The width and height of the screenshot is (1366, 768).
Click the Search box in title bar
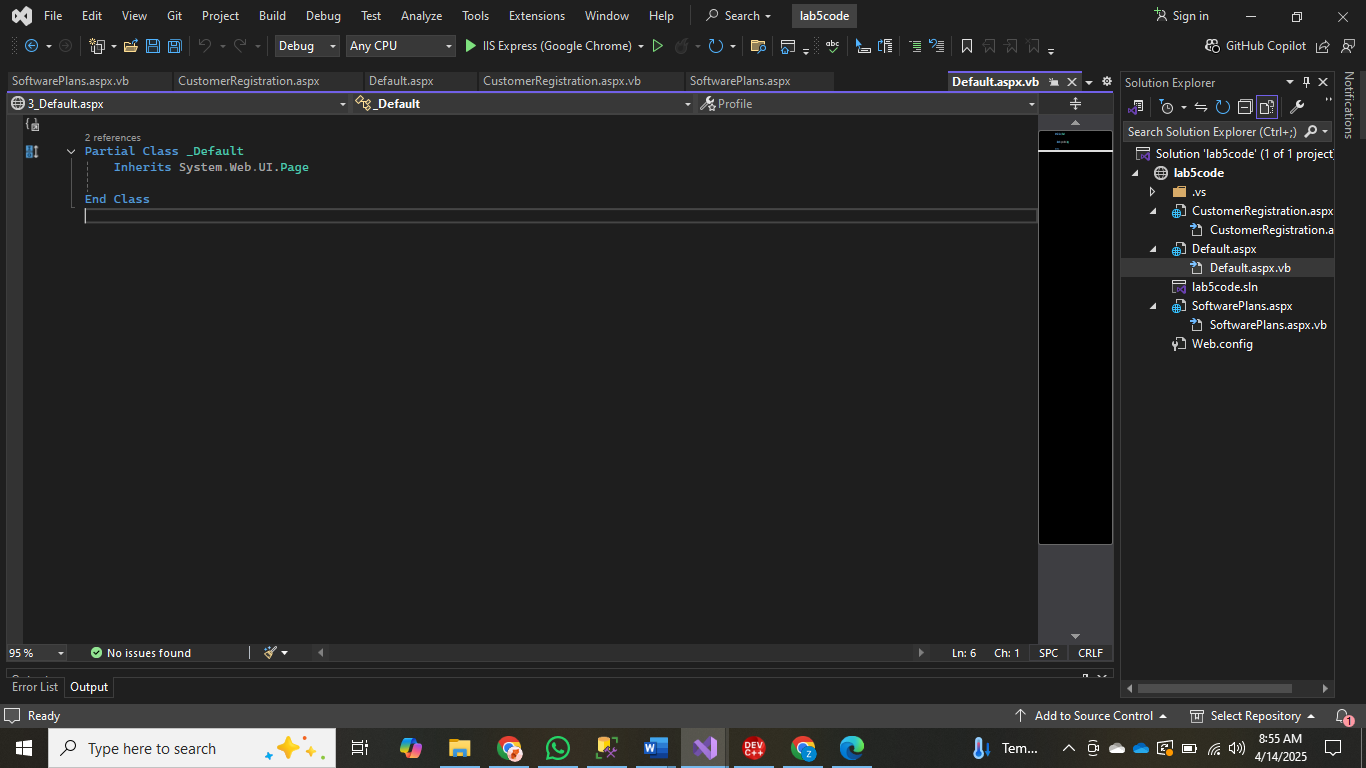(740, 16)
